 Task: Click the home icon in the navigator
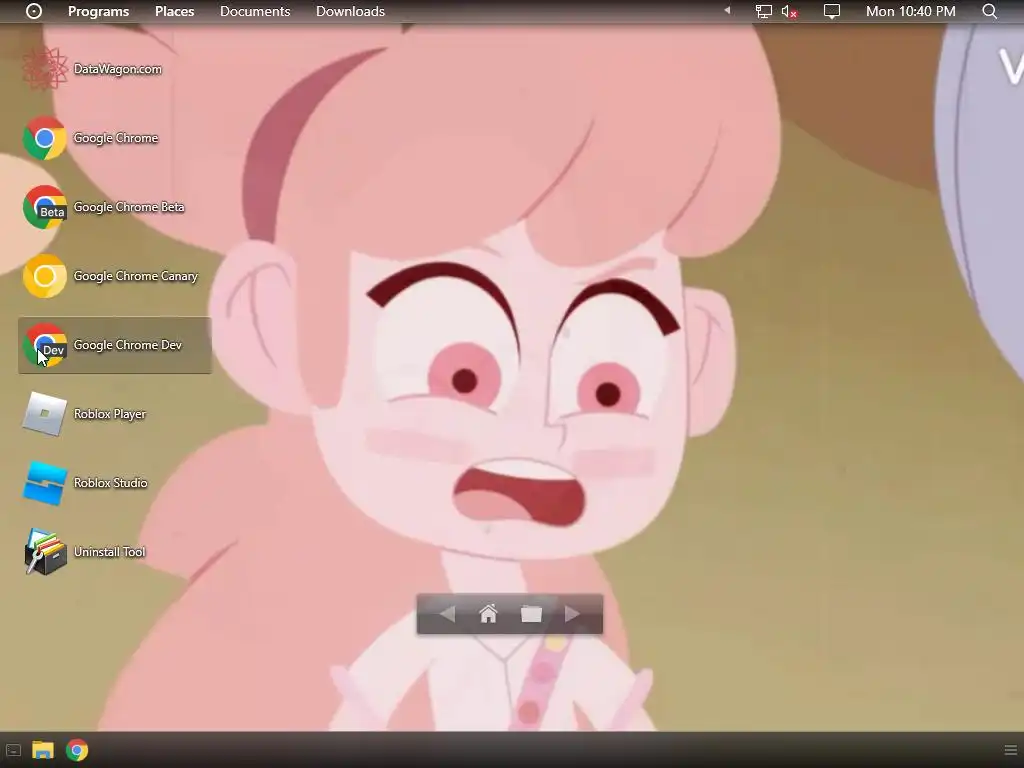click(488, 614)
